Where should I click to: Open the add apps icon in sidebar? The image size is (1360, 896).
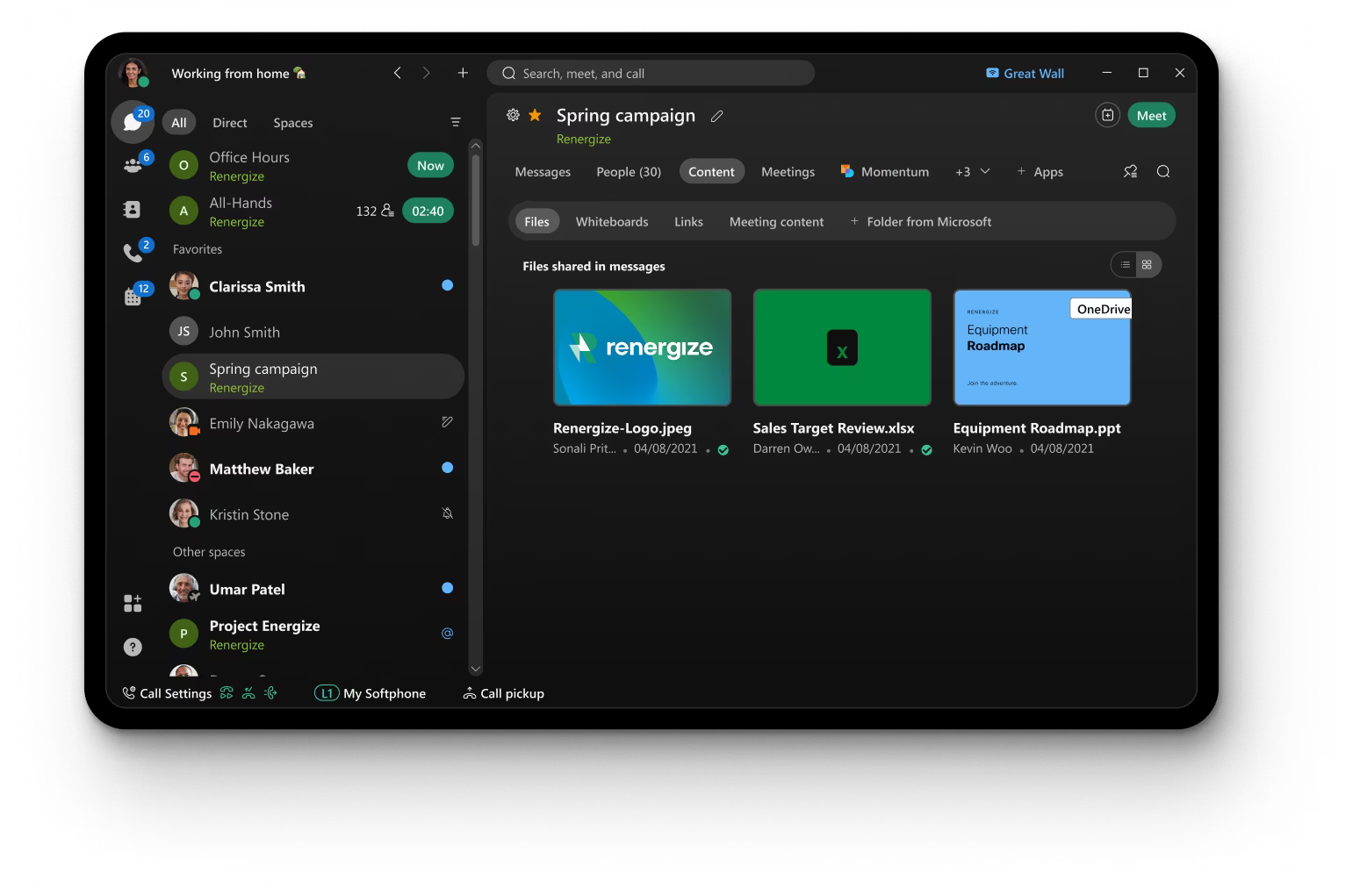(133, 603)
